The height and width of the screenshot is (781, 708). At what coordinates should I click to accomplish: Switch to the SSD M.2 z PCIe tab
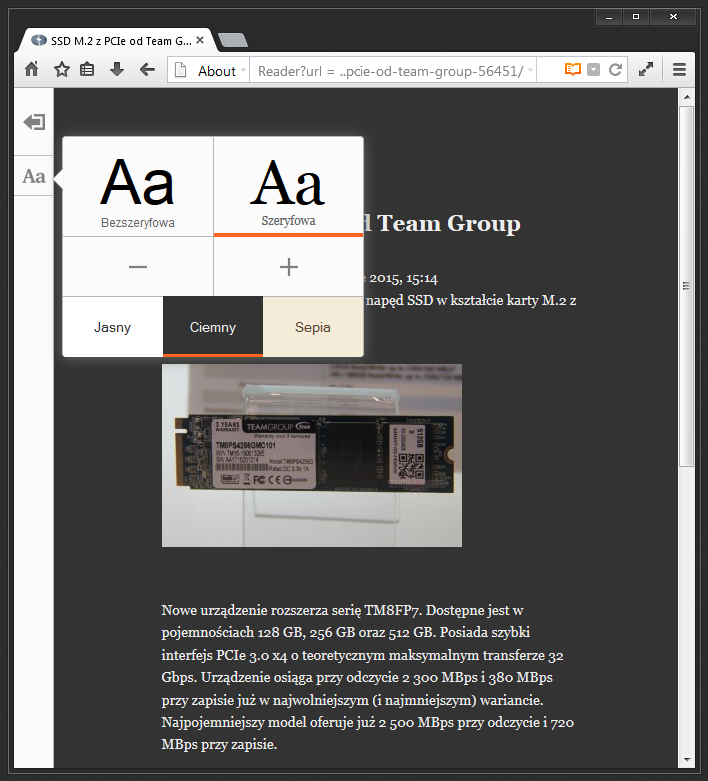point(117,41)
